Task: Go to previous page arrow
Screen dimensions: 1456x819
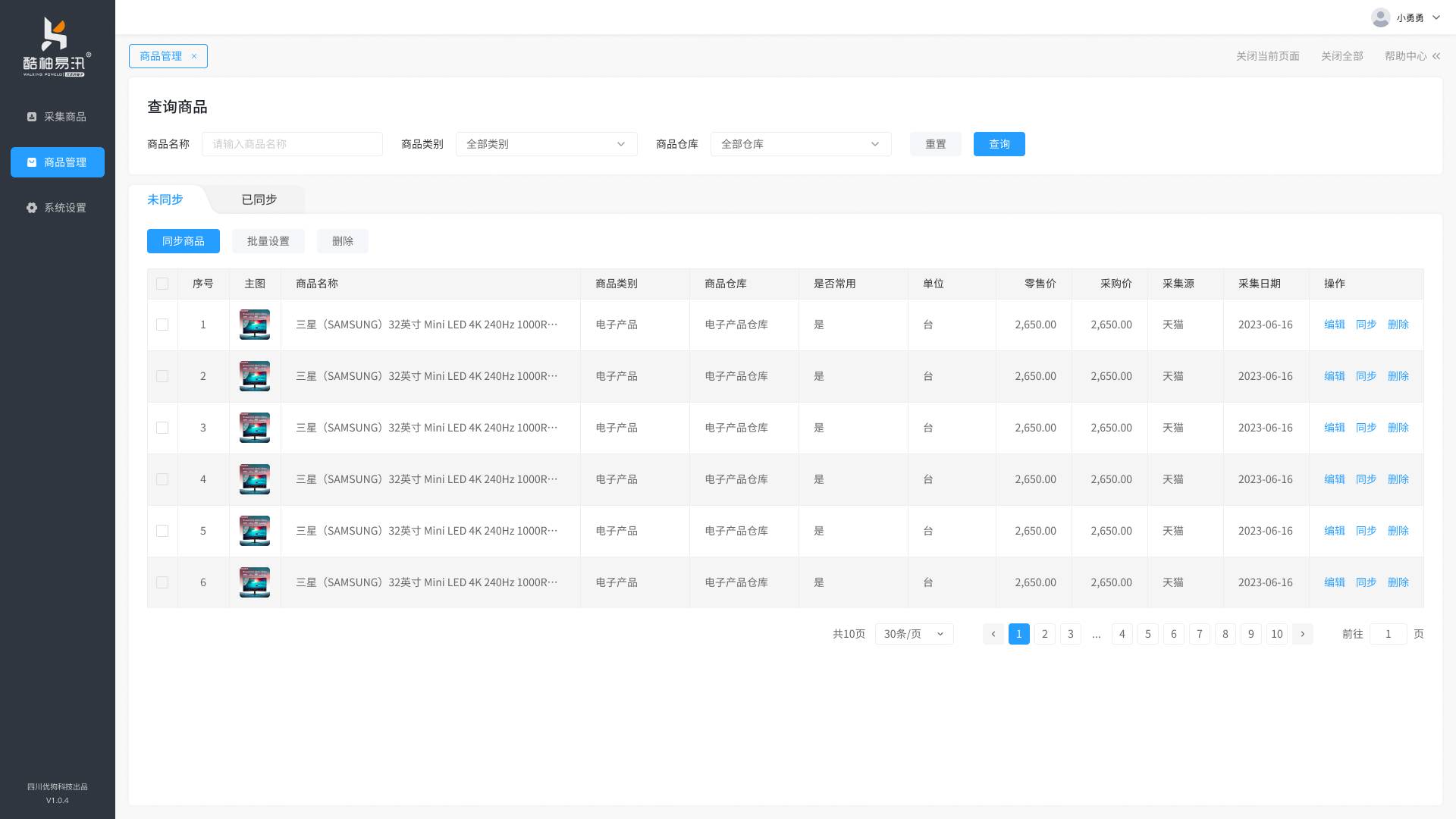Action: pos(993,634)
